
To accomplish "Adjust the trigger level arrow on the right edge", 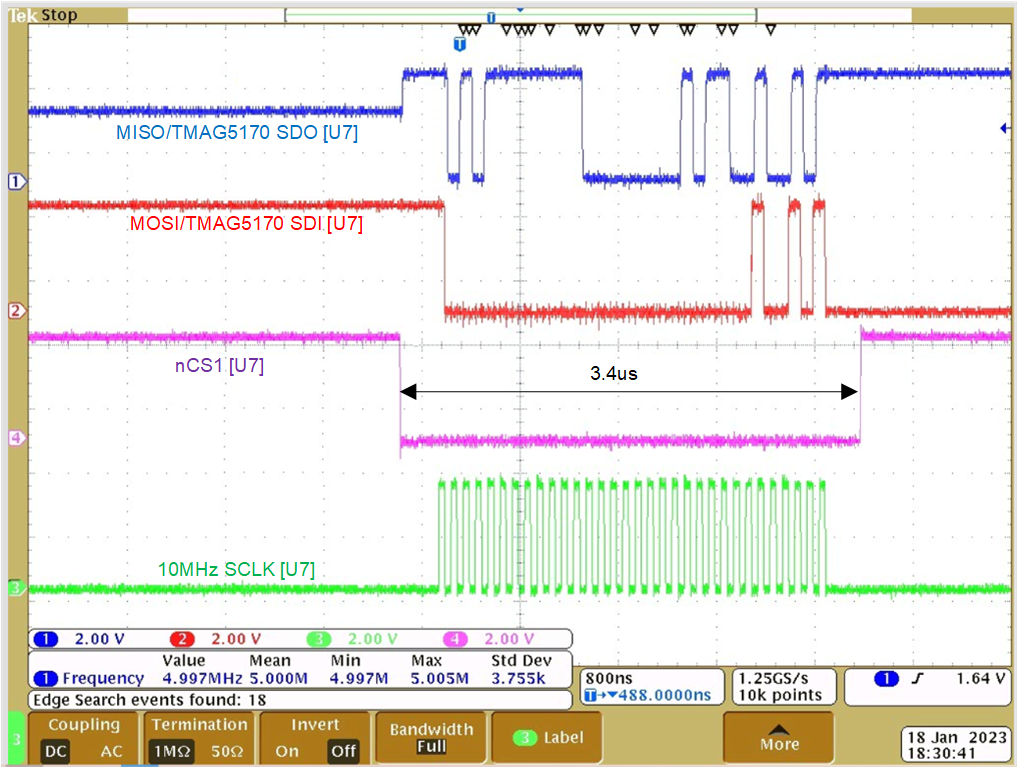I will (1006, 127).
